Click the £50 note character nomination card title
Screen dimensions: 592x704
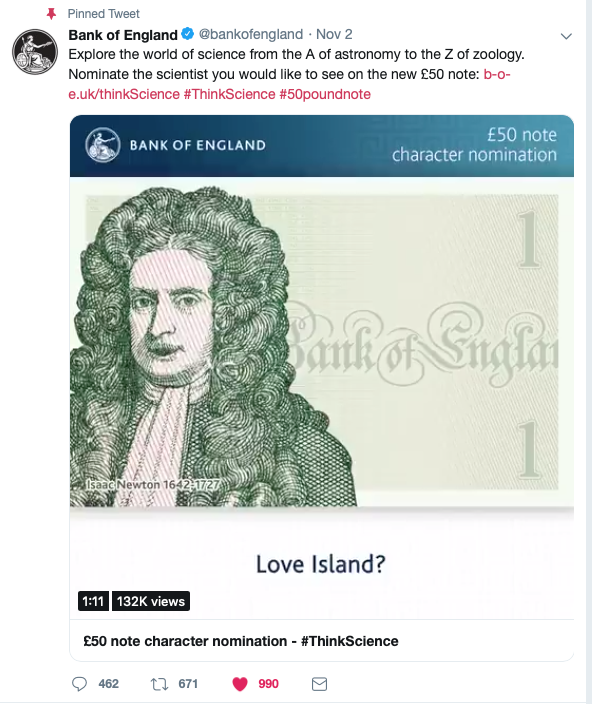tap(241, 641)
